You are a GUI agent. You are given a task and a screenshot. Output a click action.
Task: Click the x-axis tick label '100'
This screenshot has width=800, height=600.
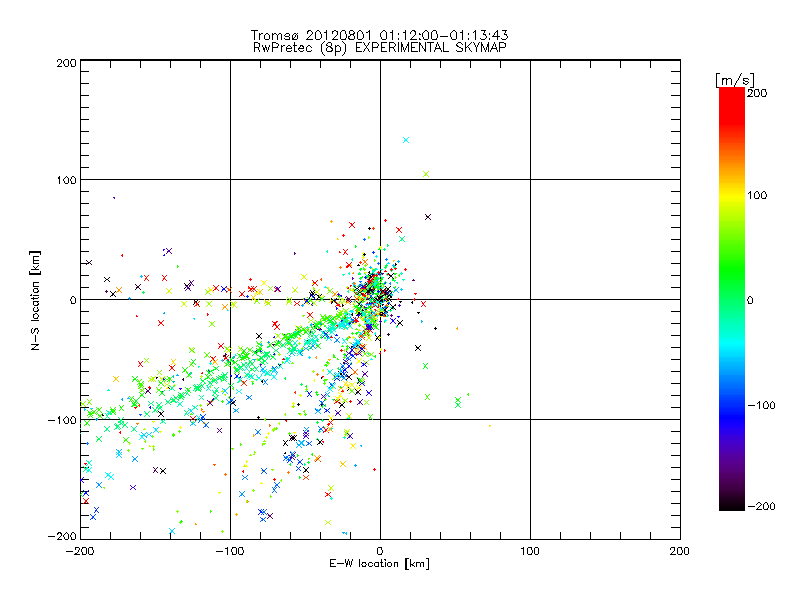530,551
